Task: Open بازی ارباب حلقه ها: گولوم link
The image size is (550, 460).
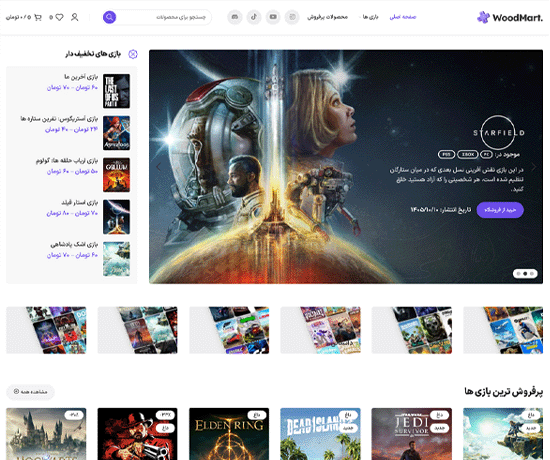Action: [x=67, y=161]
